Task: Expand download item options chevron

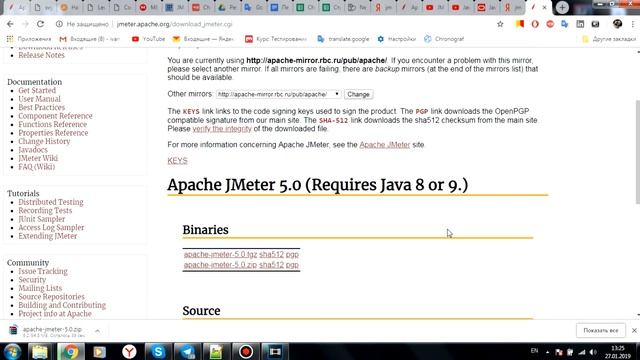Action: [97, 331]
